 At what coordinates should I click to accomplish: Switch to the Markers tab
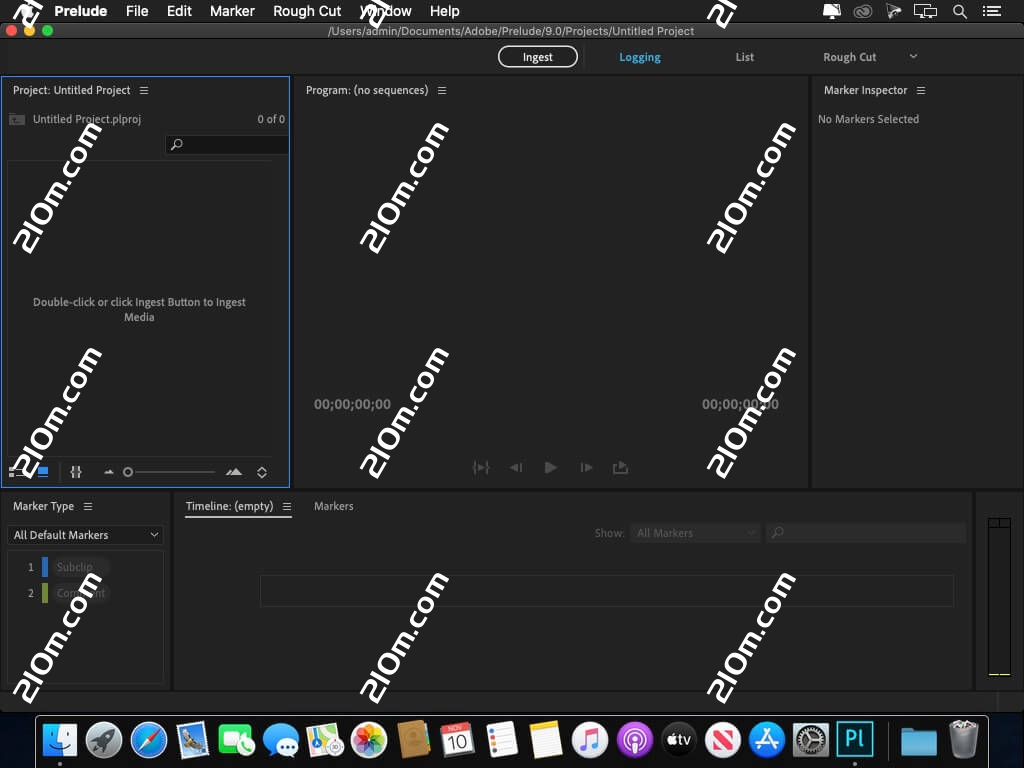pos(334,506)
